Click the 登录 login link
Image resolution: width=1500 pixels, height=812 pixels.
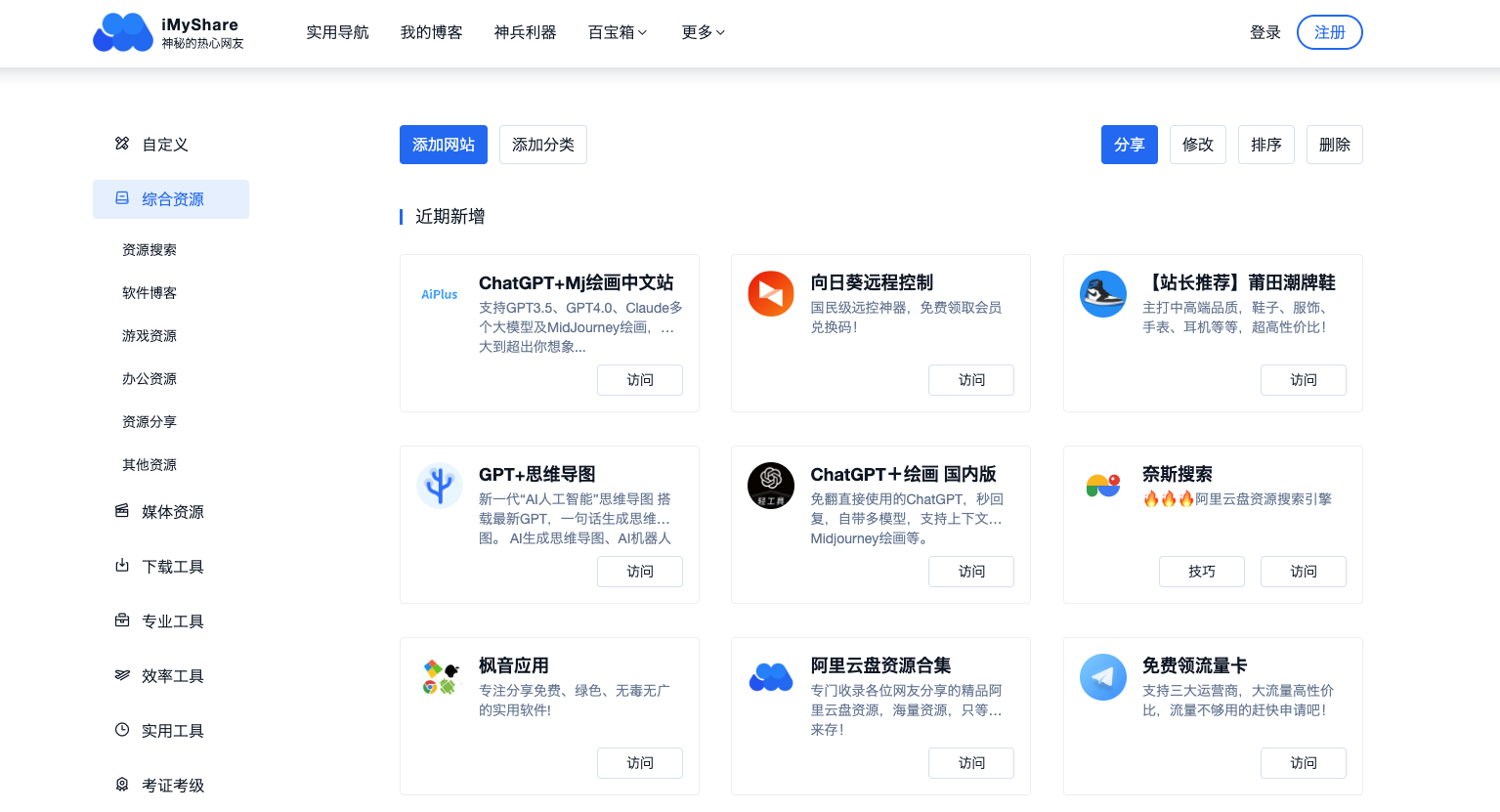point(1265,32)
